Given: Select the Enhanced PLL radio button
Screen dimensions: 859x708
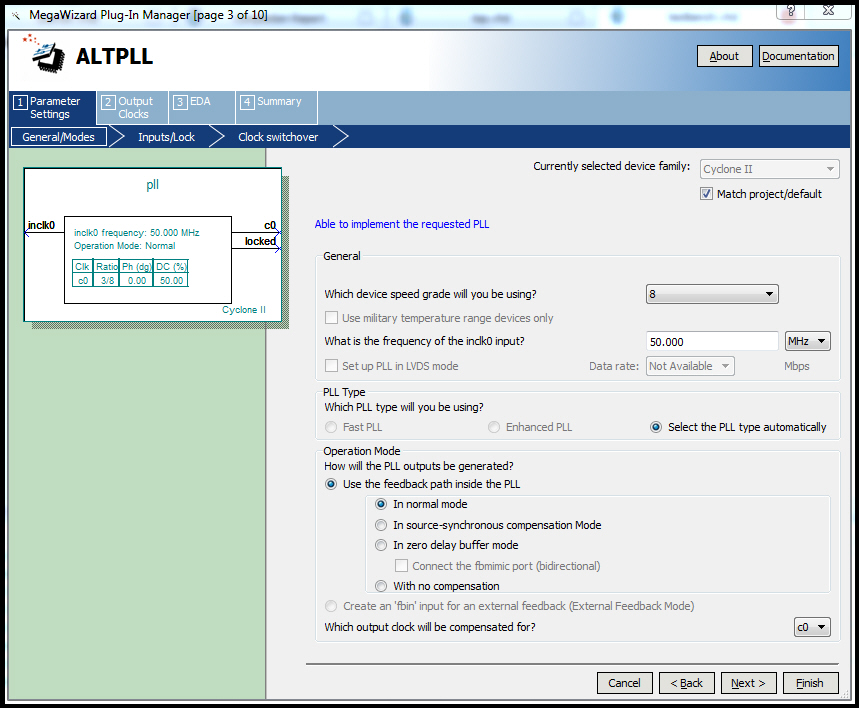Looking at the screenshot, I should pos(494,427).
